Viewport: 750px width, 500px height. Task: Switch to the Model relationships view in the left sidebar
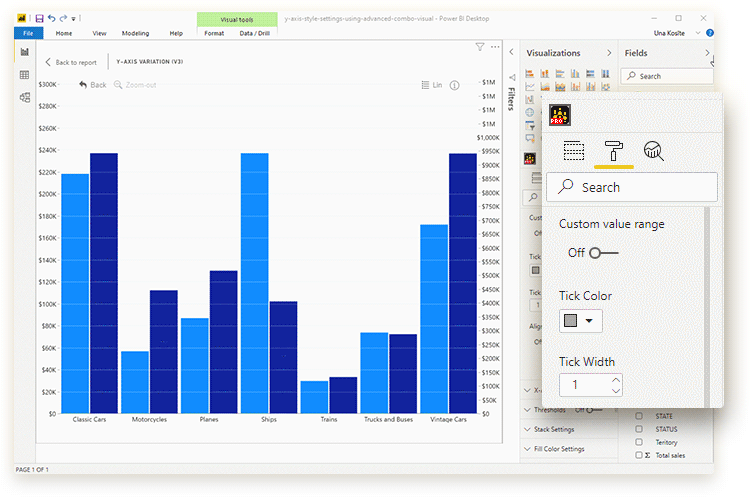coord(24,98)
